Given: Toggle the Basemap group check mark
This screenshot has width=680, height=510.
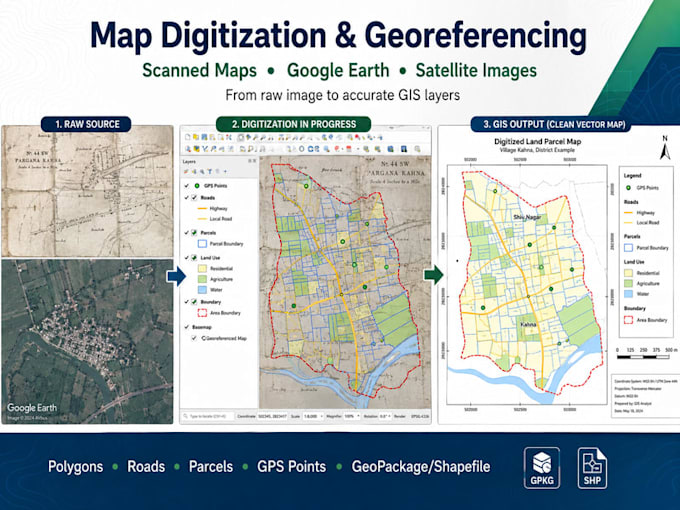Looking at the screenshot, I should click(187, 327).
